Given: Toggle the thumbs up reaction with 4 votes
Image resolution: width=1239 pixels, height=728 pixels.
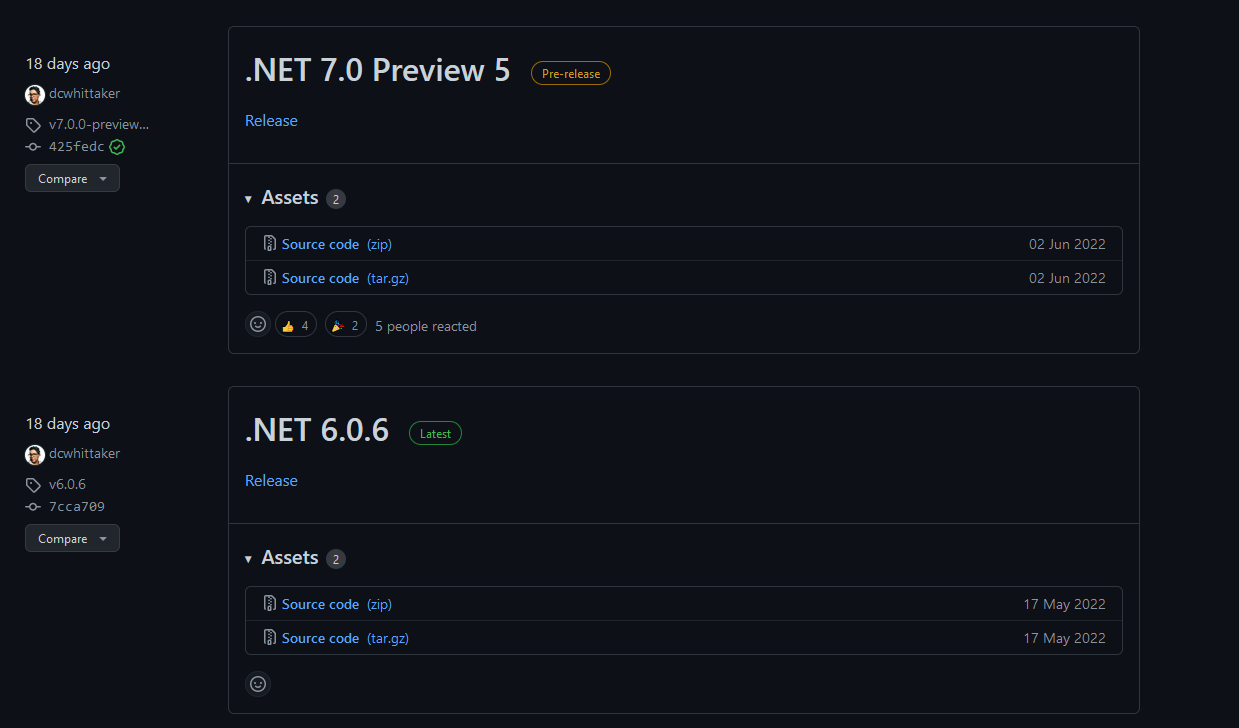Looking at the screenshot, I should [x=296, y=325].
